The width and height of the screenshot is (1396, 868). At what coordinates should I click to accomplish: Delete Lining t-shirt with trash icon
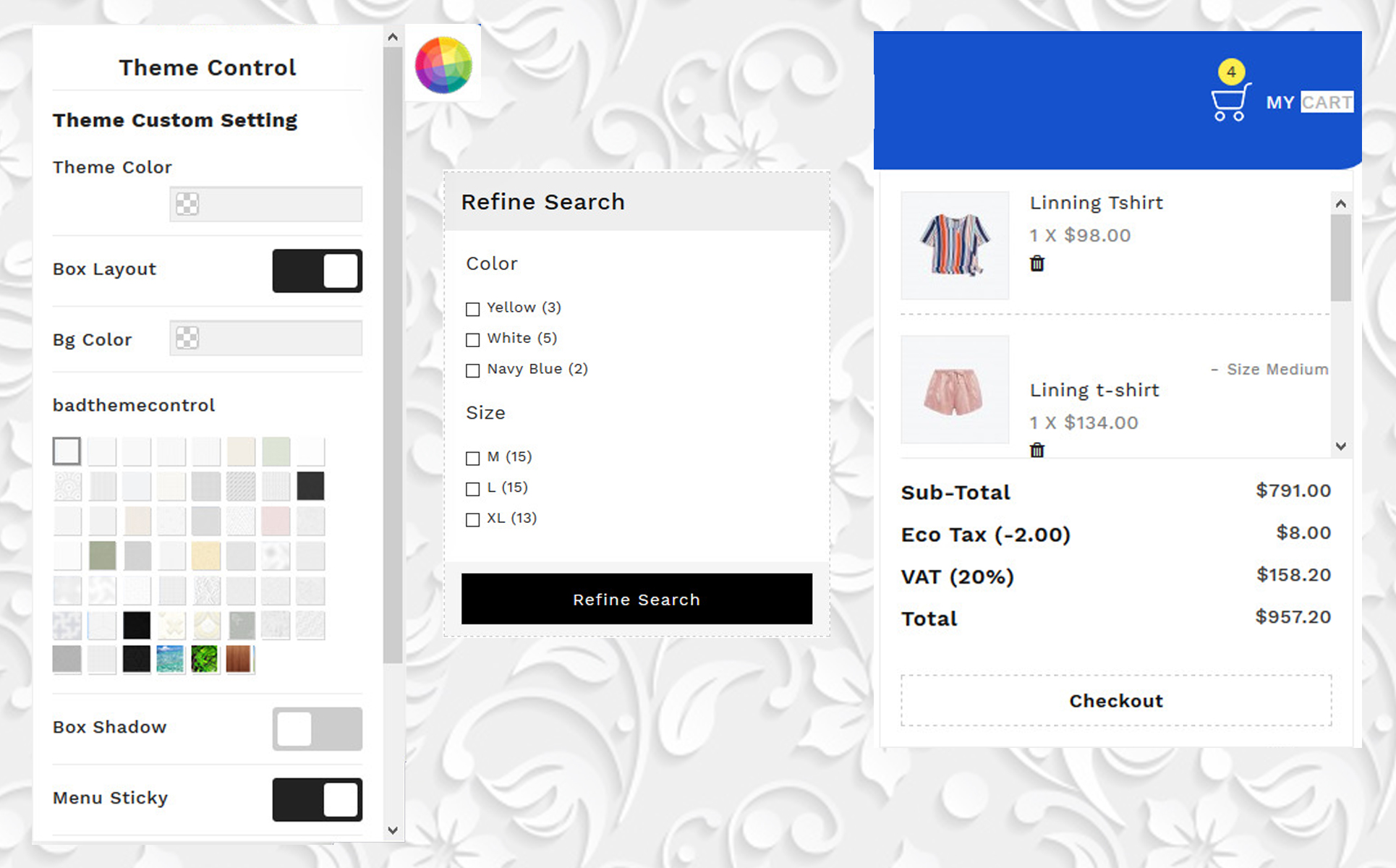(1037, 450)
